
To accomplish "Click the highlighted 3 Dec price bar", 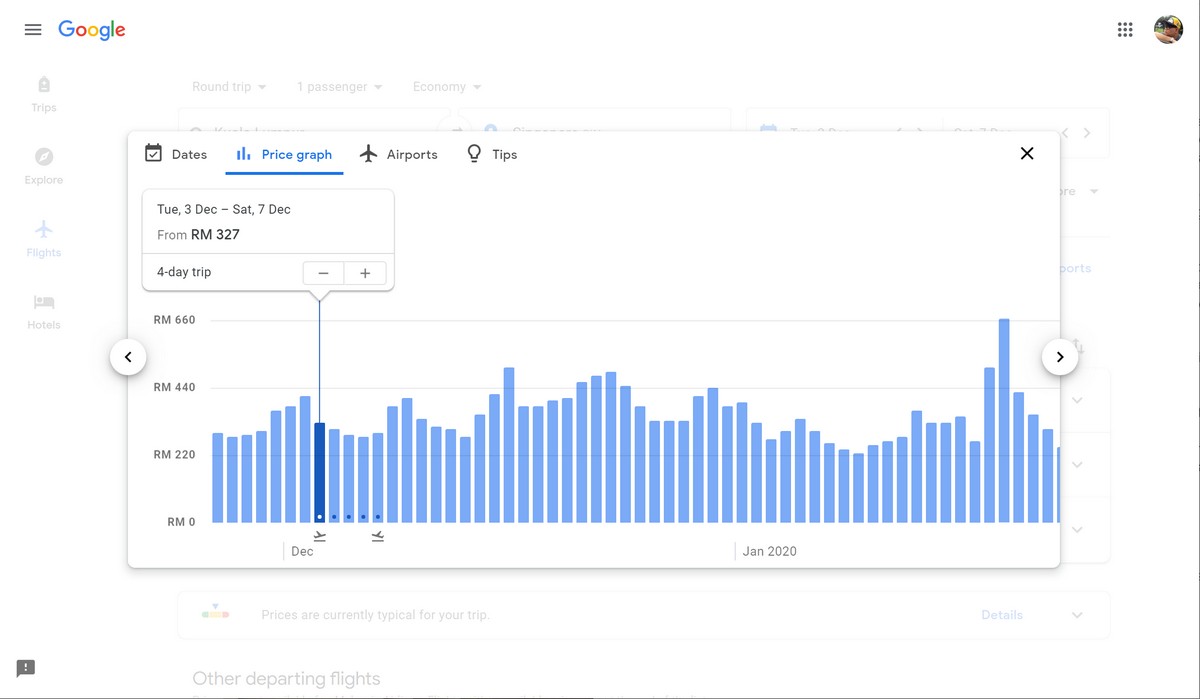I will click(320, 473).
